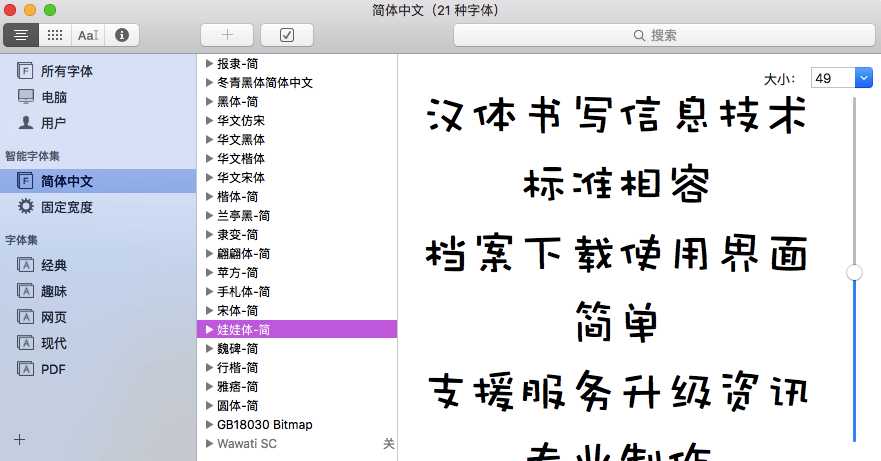
Task: Switch to custom text preview mode
Action: pyautogui.click(x=88, y=35)
